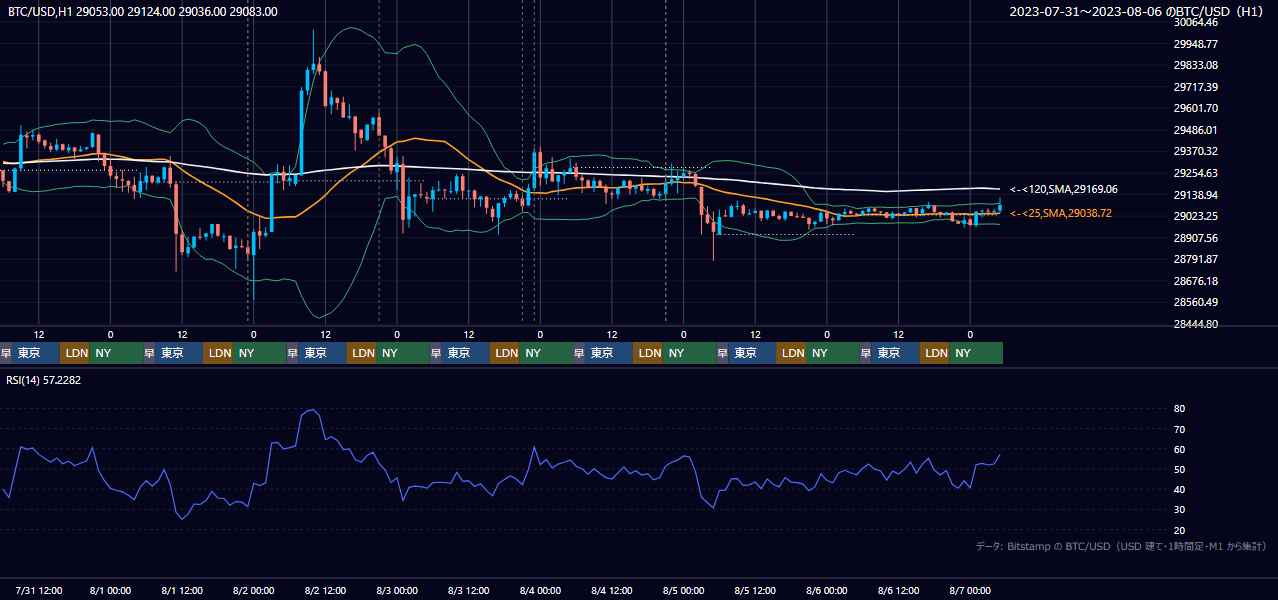This screenshot has height=600, width=1278.
Task: Click the BTC/USD,H1 OHLC header text
Action: [x=143, y=11]
